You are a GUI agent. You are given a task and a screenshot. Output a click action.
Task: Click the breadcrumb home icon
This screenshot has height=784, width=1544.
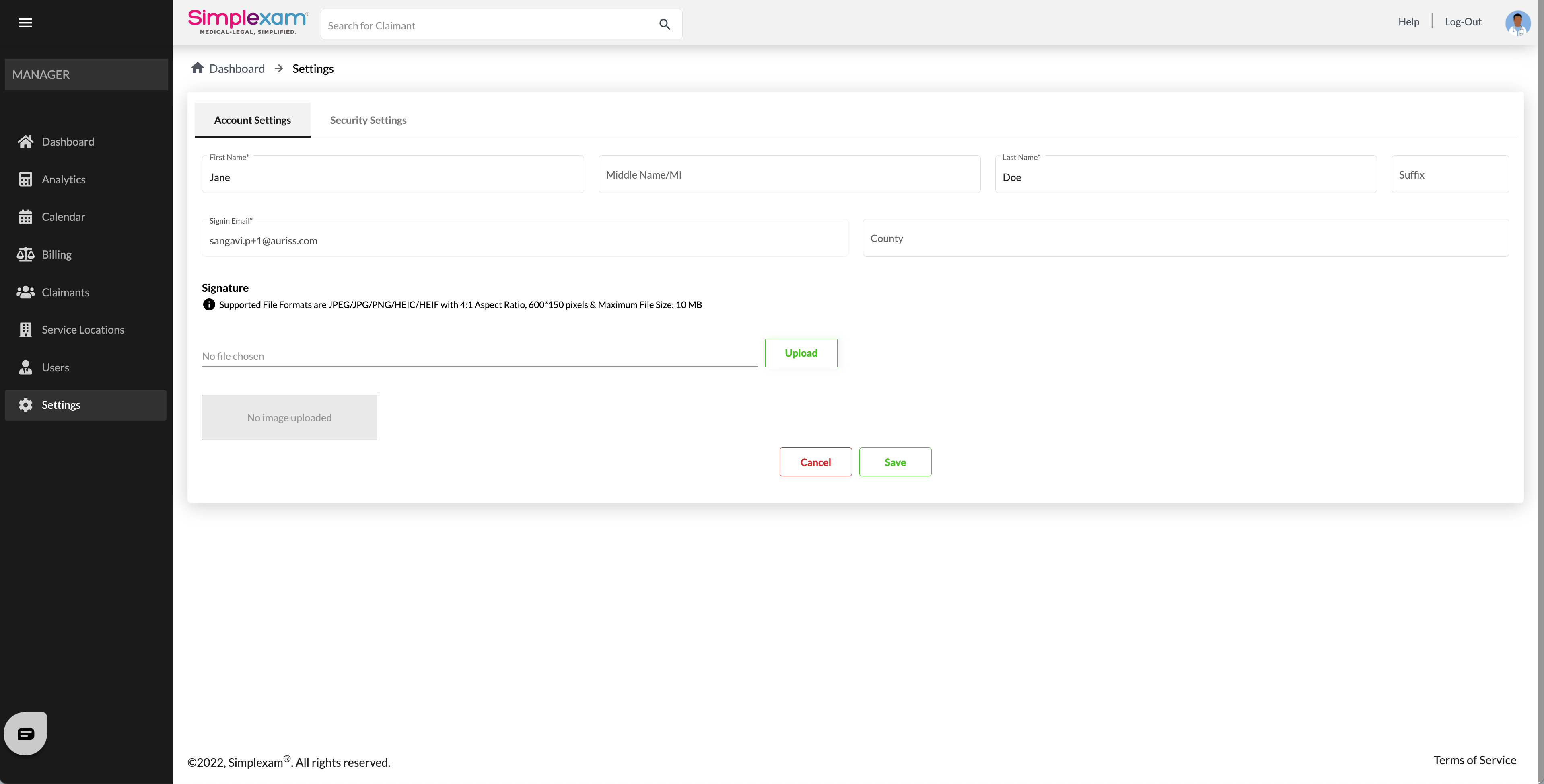coord(197,68)
